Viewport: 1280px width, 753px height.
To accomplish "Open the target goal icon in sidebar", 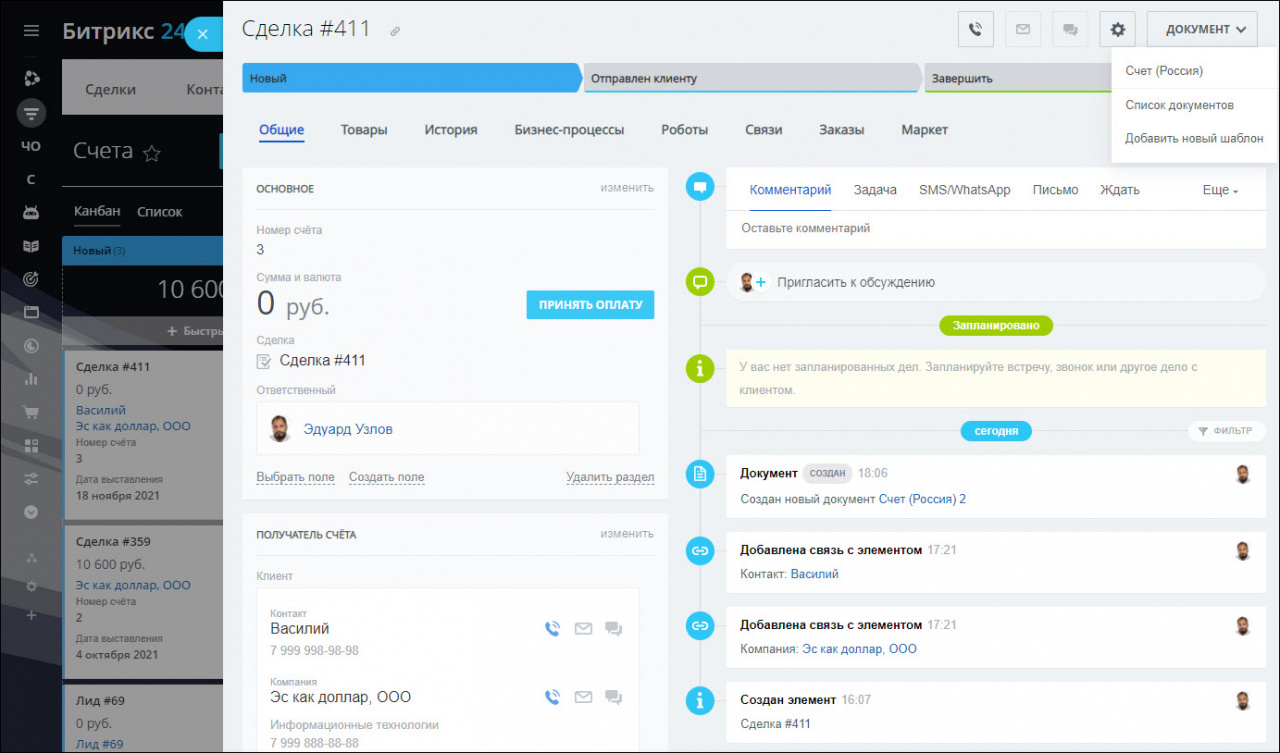I will [x=31, y=279].
